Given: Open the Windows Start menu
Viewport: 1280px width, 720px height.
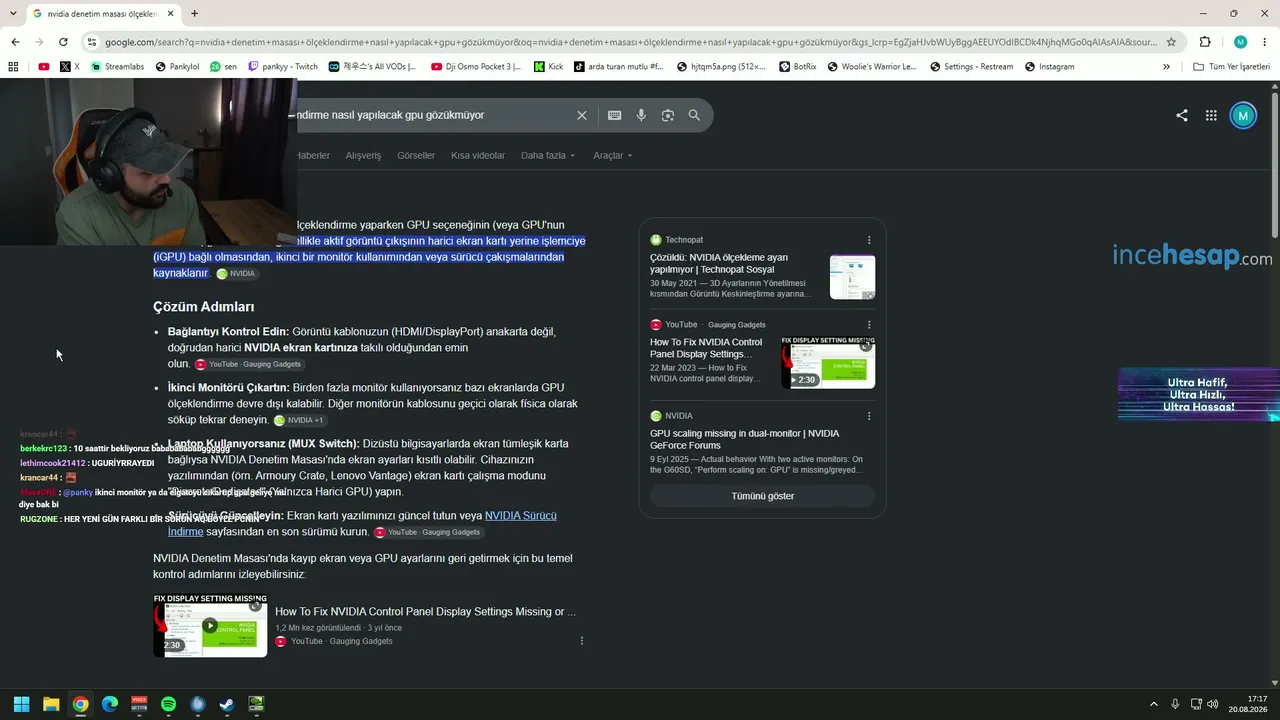Looking at the screenshot, I should 21,704.
